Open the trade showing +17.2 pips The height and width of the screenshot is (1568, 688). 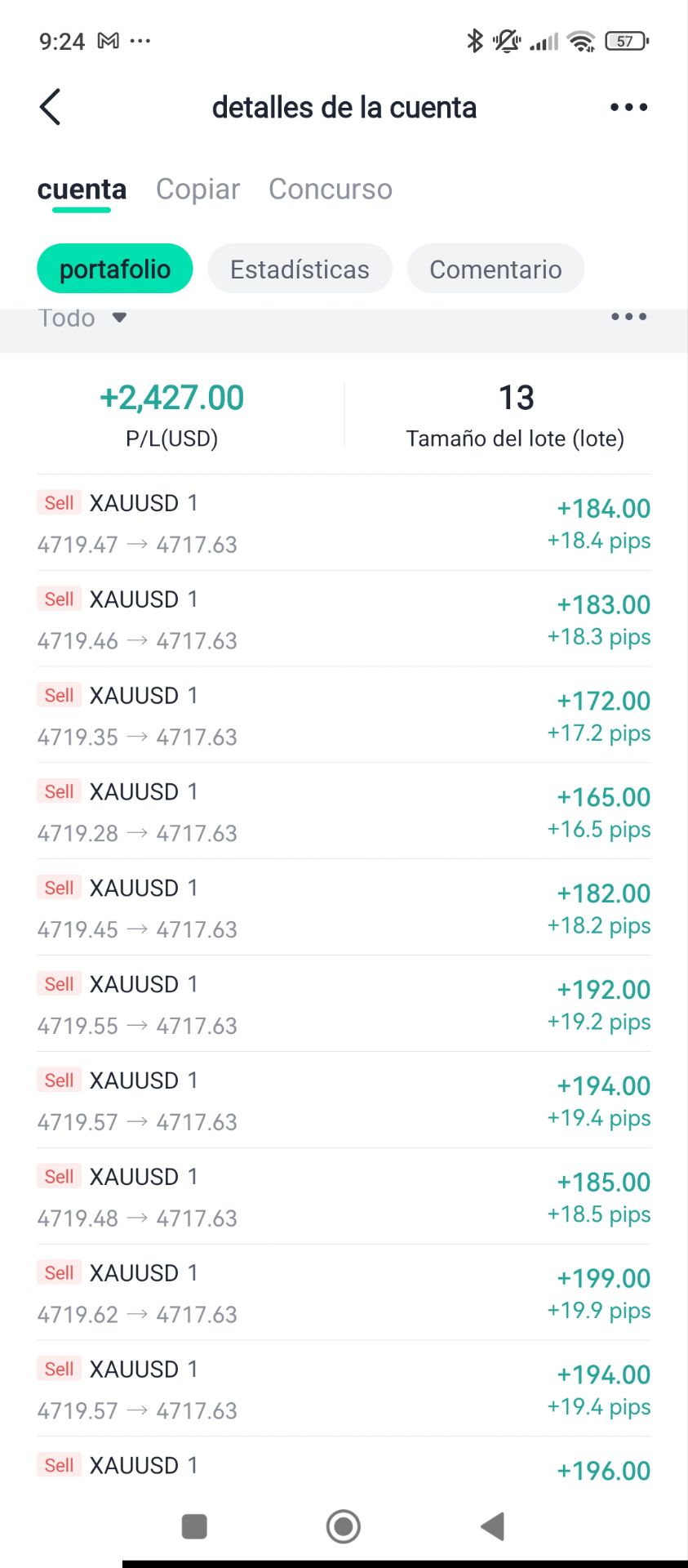[344, 715]
